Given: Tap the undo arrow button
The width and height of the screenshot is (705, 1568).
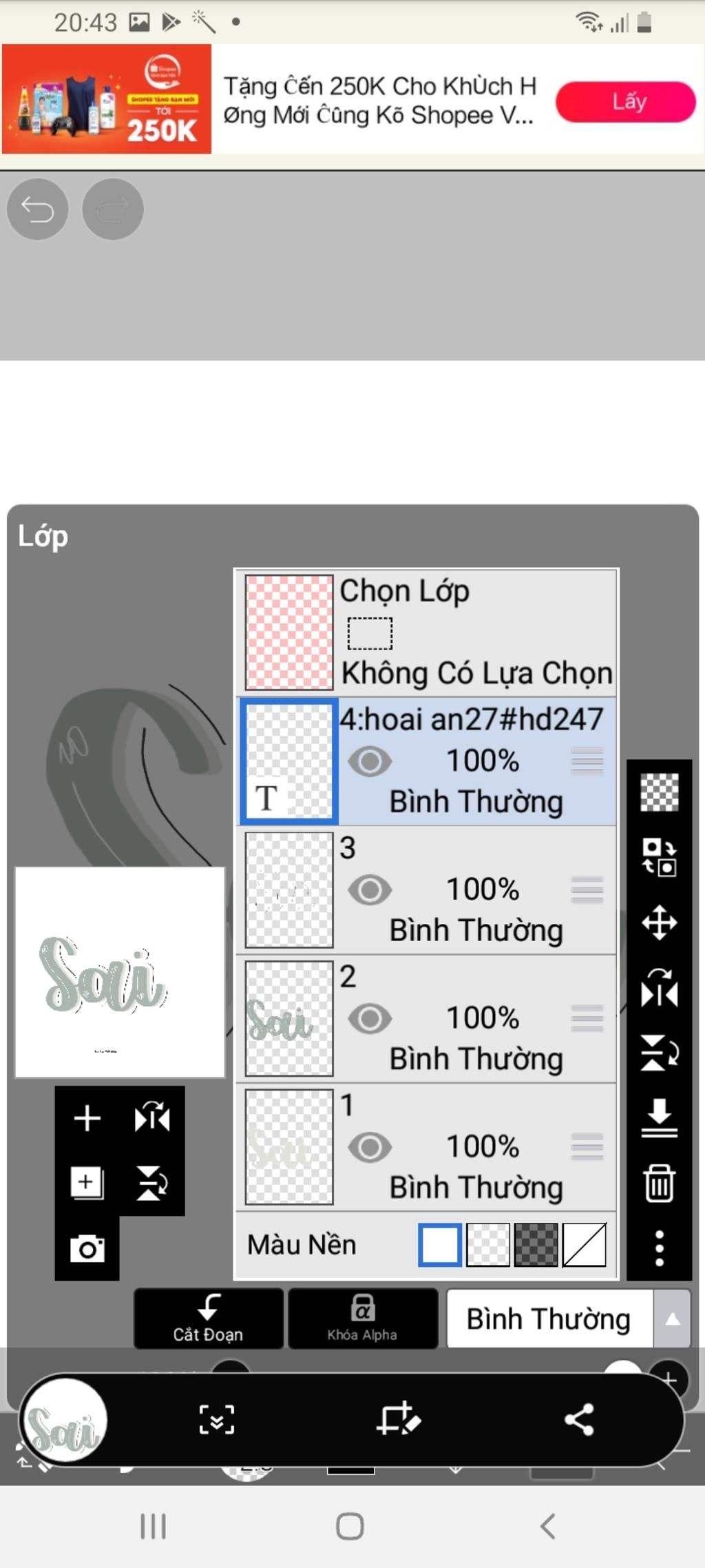Looking at the screenshot, I should [37, 209].
